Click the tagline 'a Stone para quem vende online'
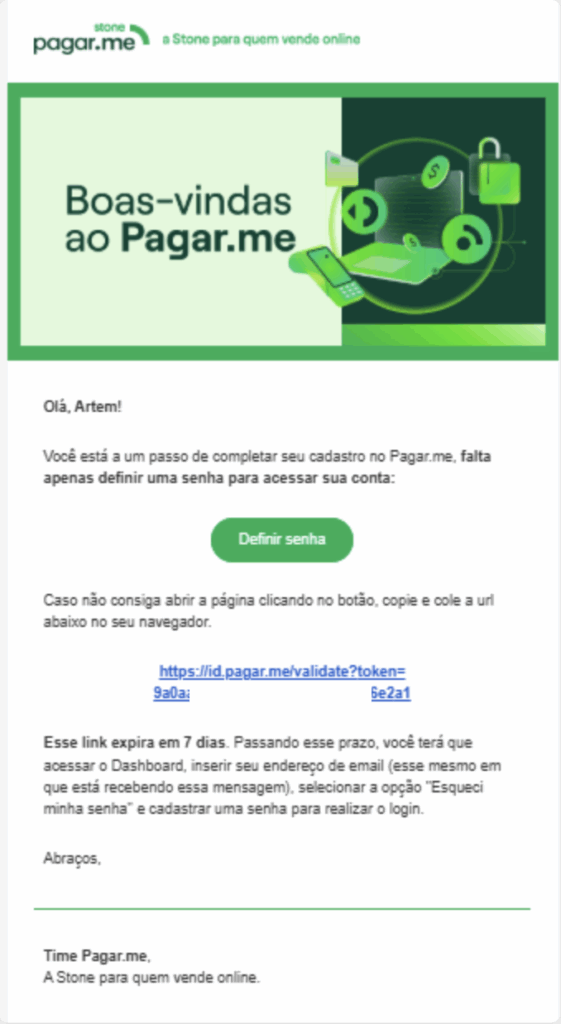 click(x=261, y=40)
